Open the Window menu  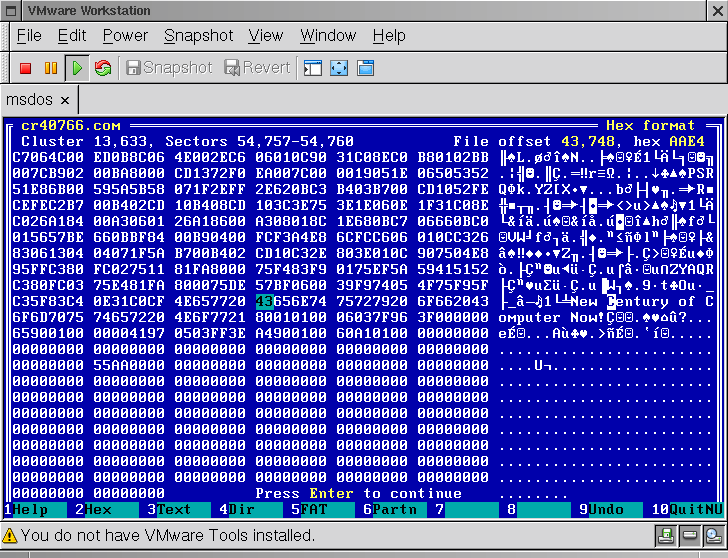328,36
